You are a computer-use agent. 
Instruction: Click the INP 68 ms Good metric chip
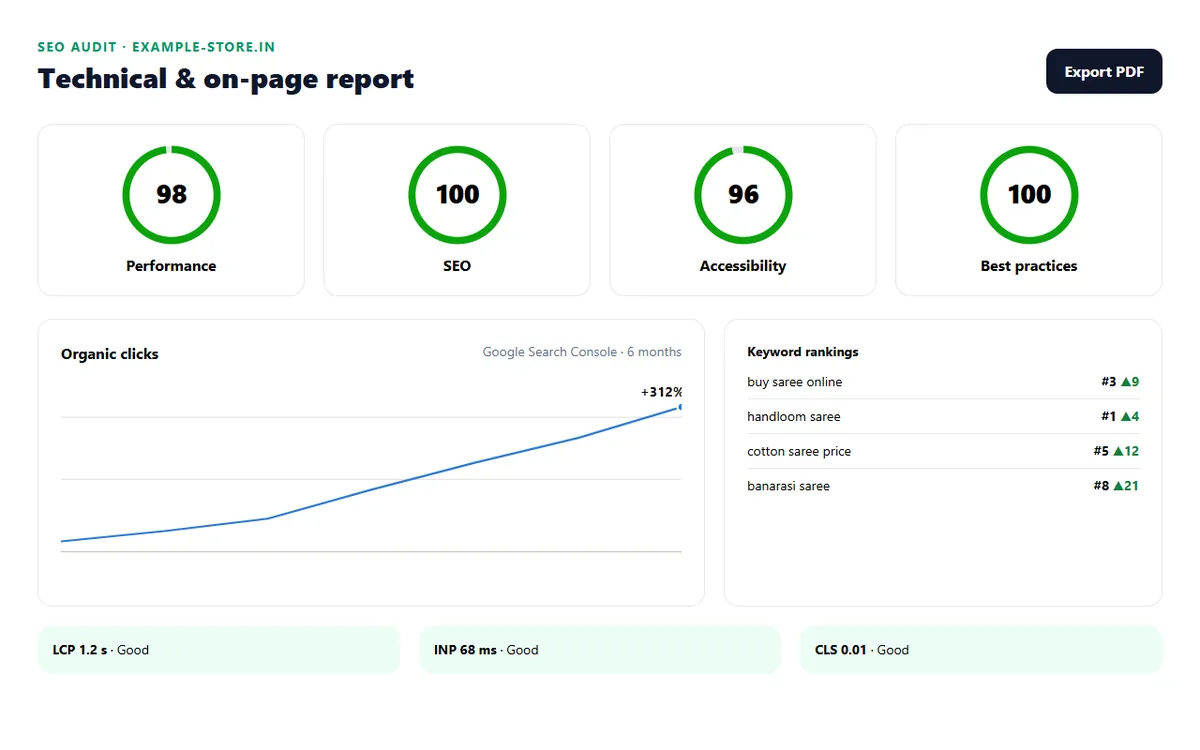pos(600,650)
